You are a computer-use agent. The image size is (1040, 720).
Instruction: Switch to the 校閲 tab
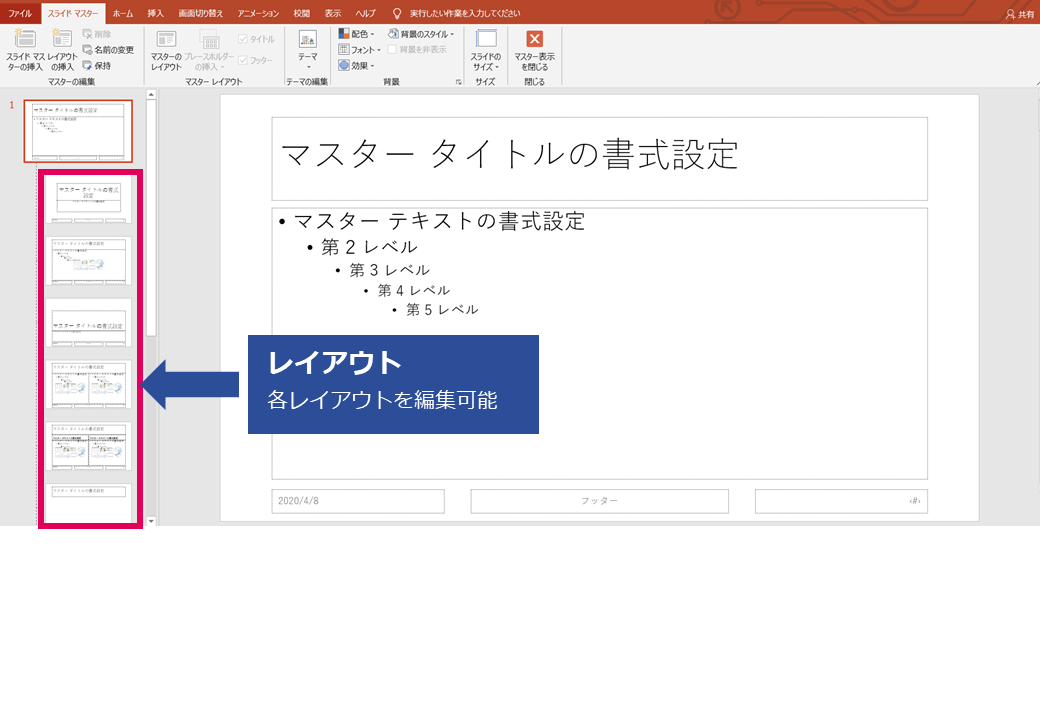[302, 13]
